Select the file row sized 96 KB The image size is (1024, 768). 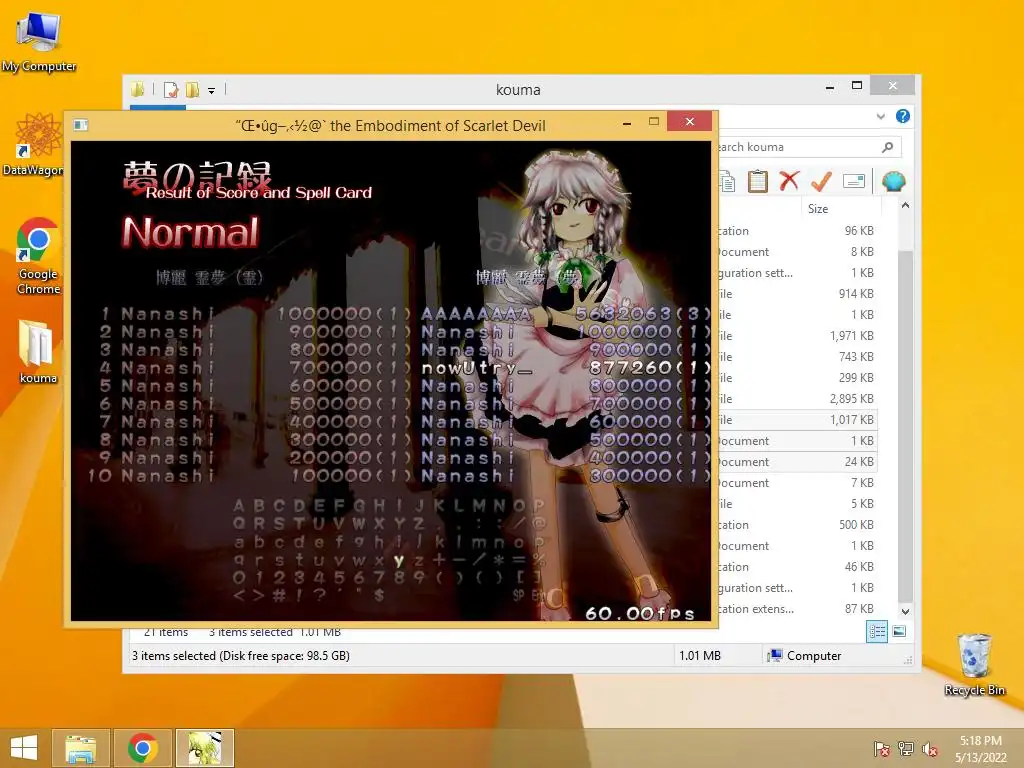pos(797,231)
